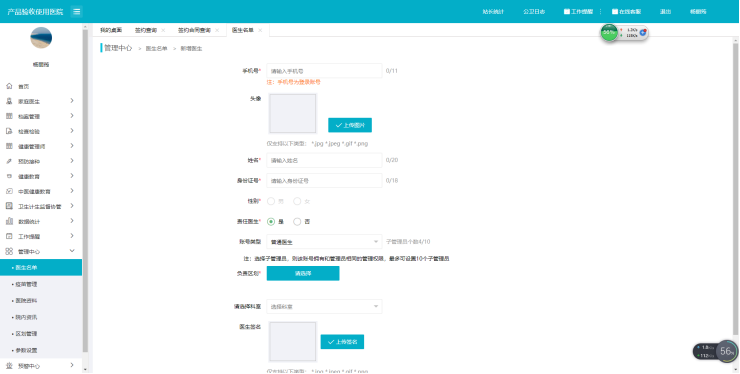This screenshot has height=374, width=740.
Task: Select the 医生名单 tab
Action: 243,30
